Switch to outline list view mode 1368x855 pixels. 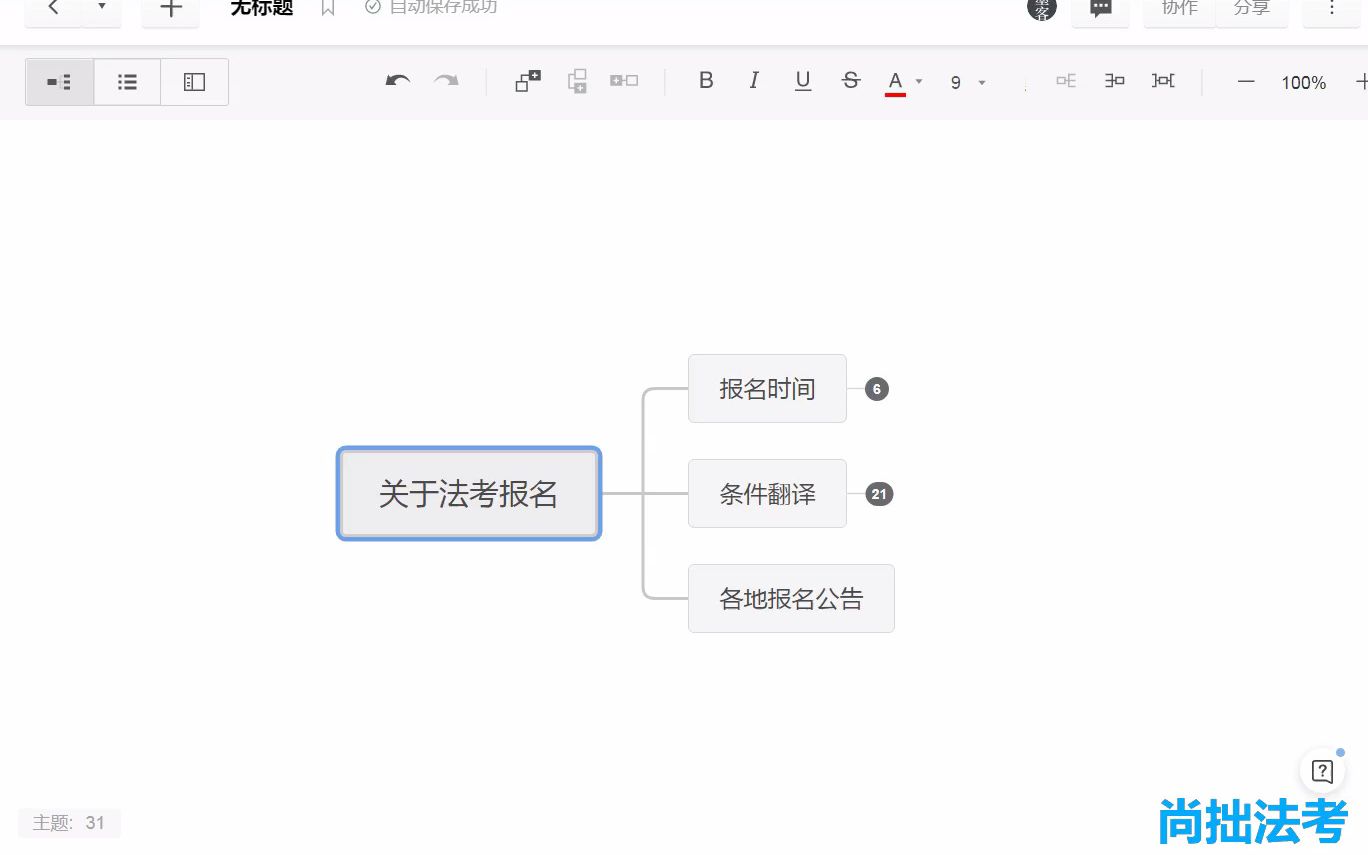[x=127, y=82]
